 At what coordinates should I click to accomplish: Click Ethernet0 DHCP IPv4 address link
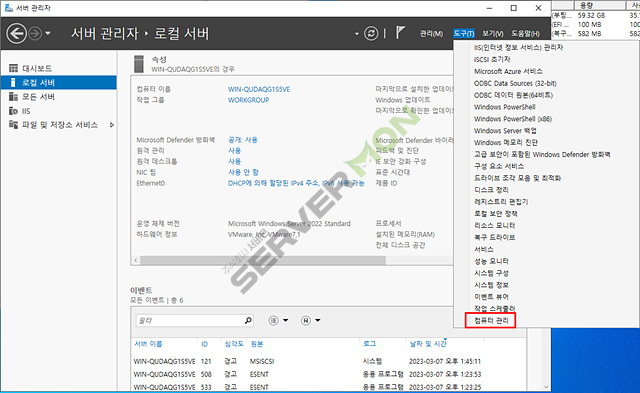click(x=296, y=183)
